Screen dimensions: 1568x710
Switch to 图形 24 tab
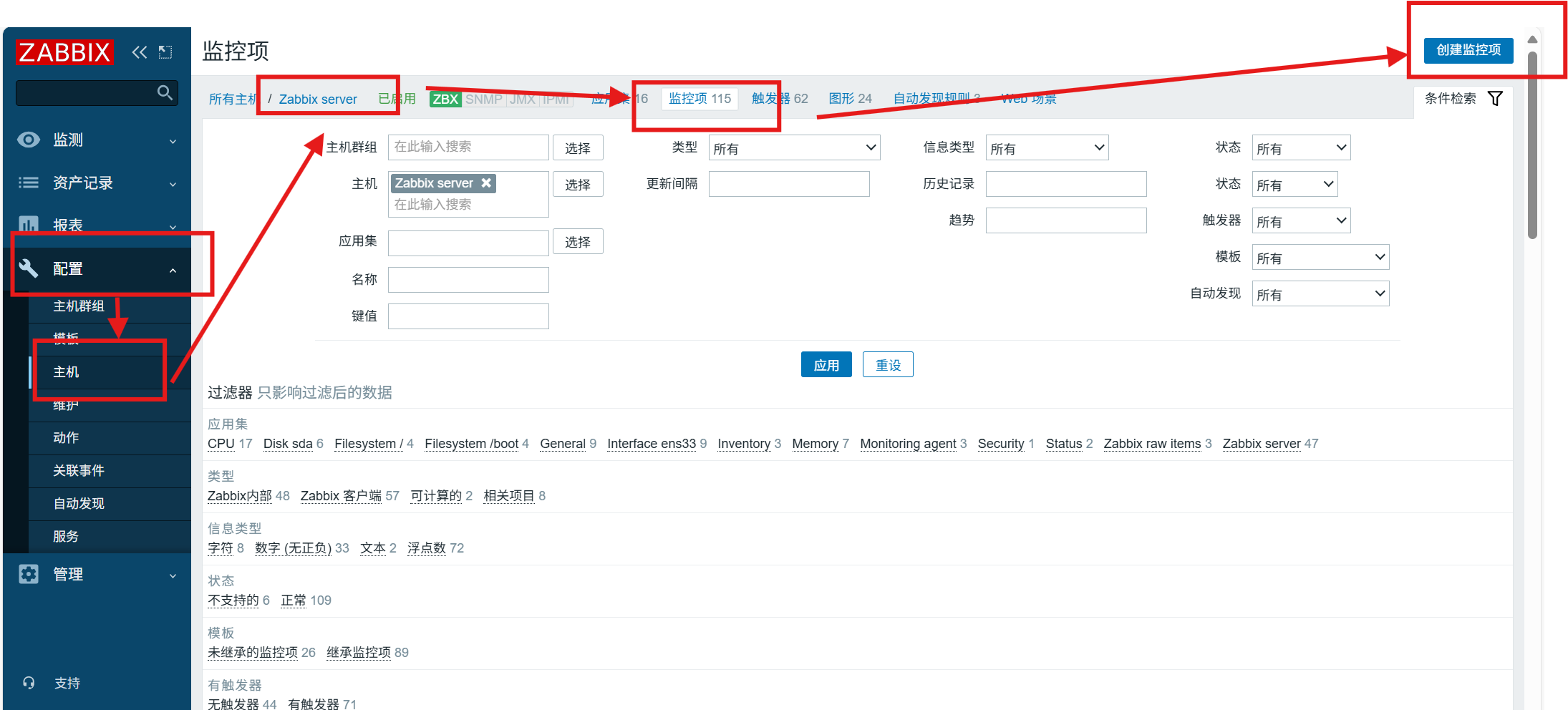(x=850, y=99)
